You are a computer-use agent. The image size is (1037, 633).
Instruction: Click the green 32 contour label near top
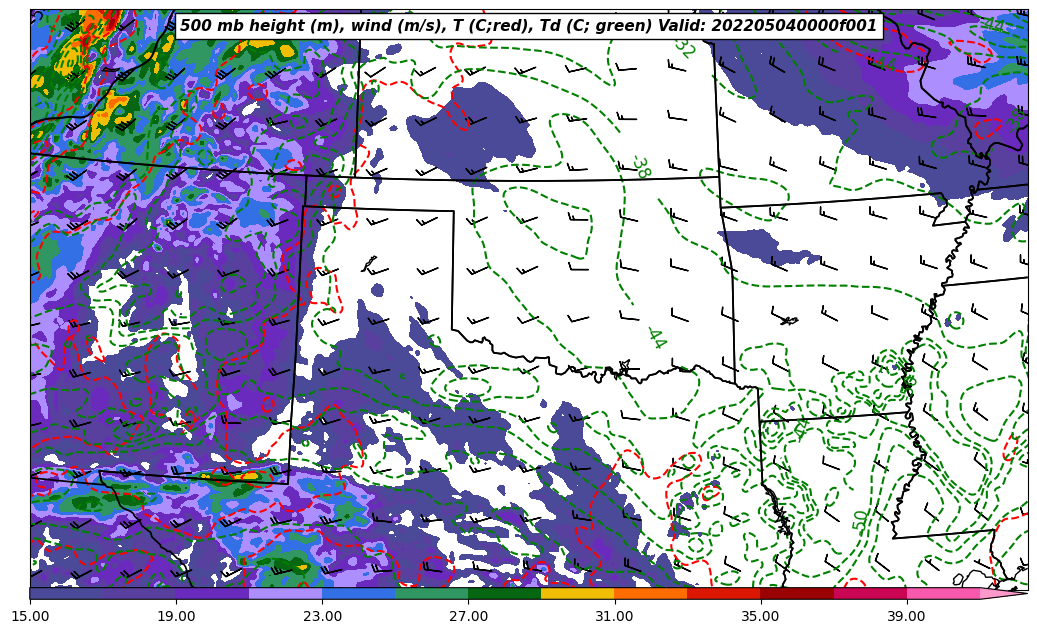[685, 48]
